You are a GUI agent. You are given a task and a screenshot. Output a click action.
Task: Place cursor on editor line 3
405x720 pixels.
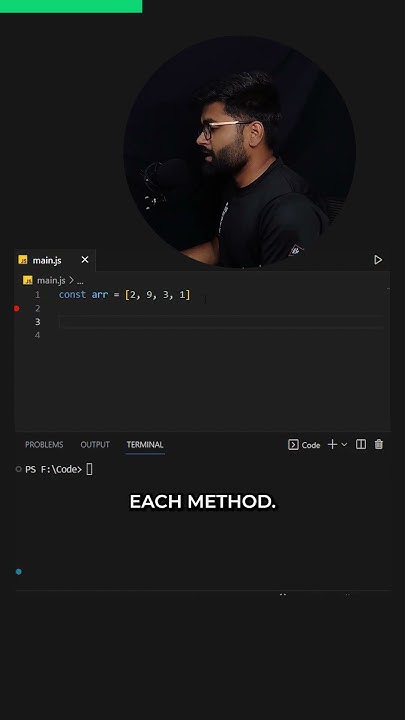220,322
